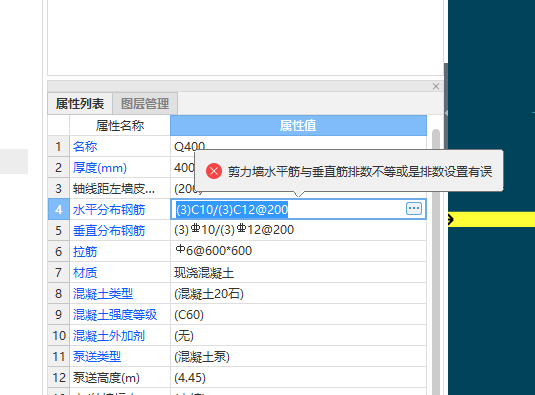Select the 拉筋 property label

[x=85, y=252]
